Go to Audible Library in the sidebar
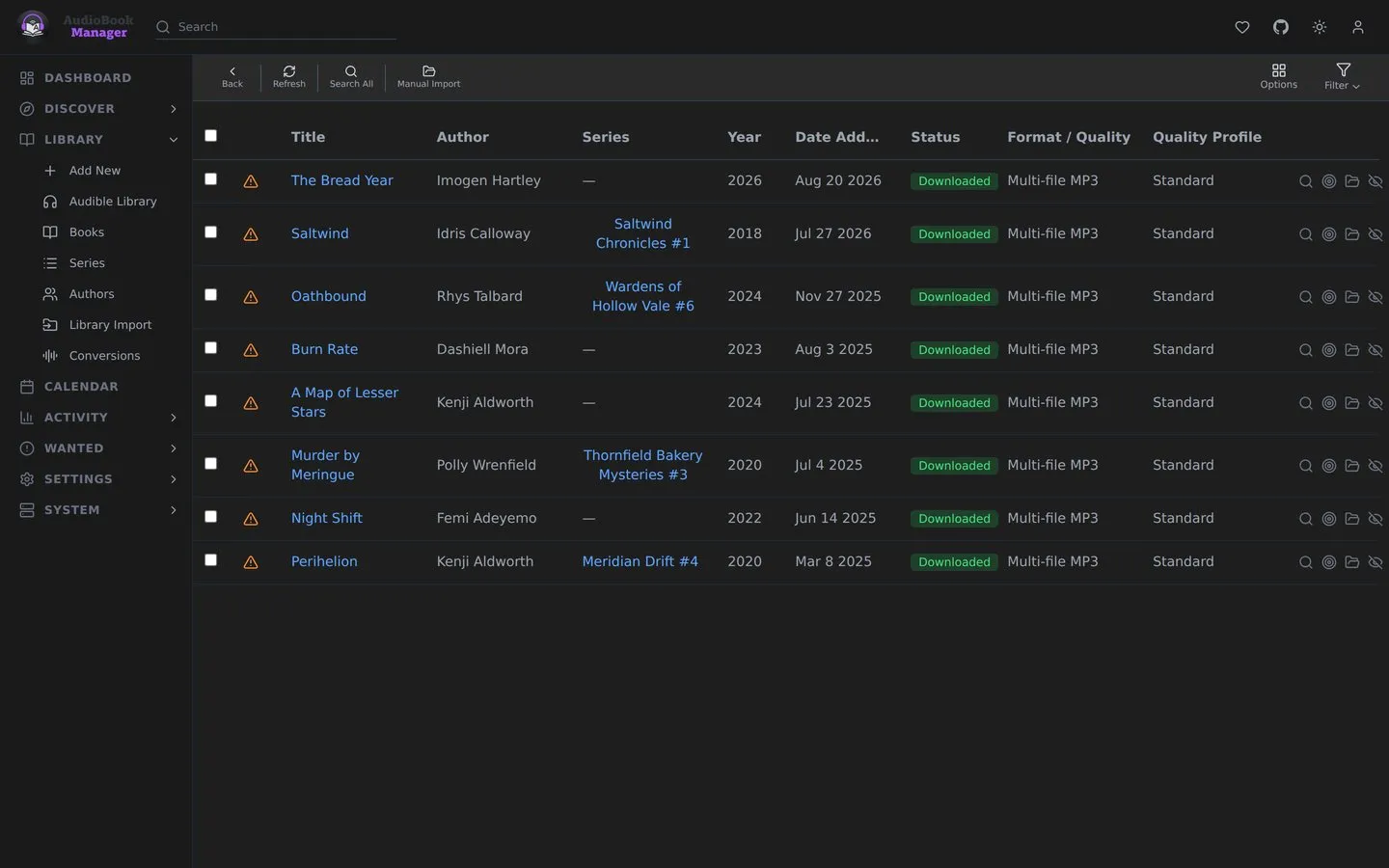1389x868 pixels. [112, 202]
